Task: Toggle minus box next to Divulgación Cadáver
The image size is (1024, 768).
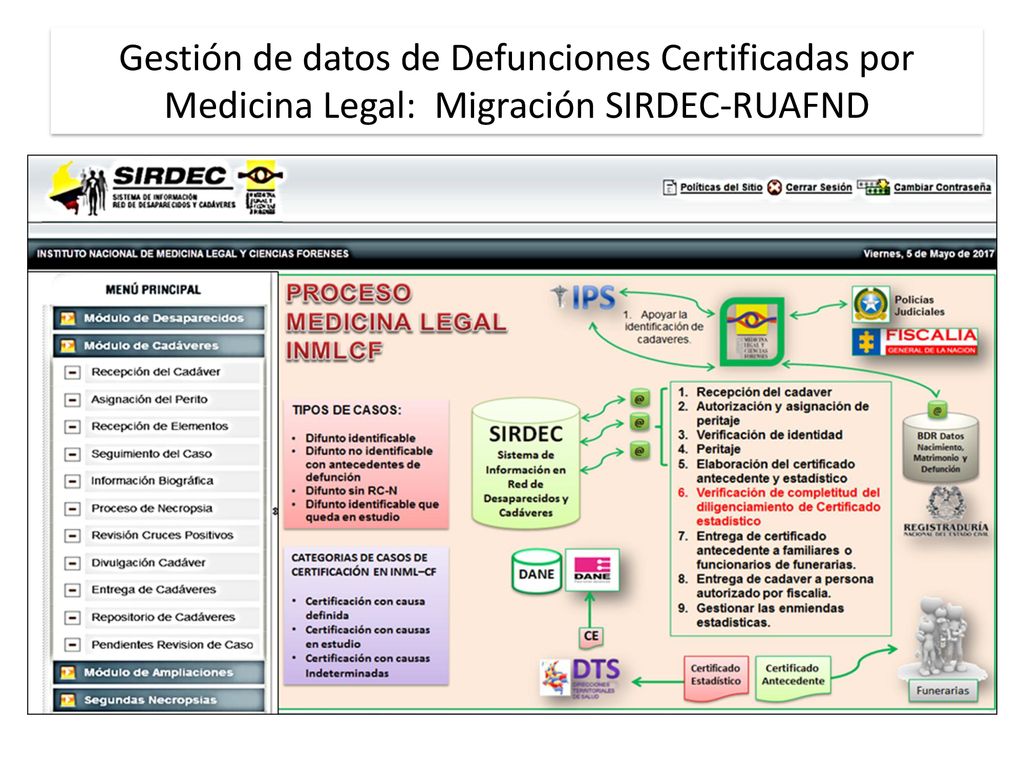Action: tap(72, 563)
